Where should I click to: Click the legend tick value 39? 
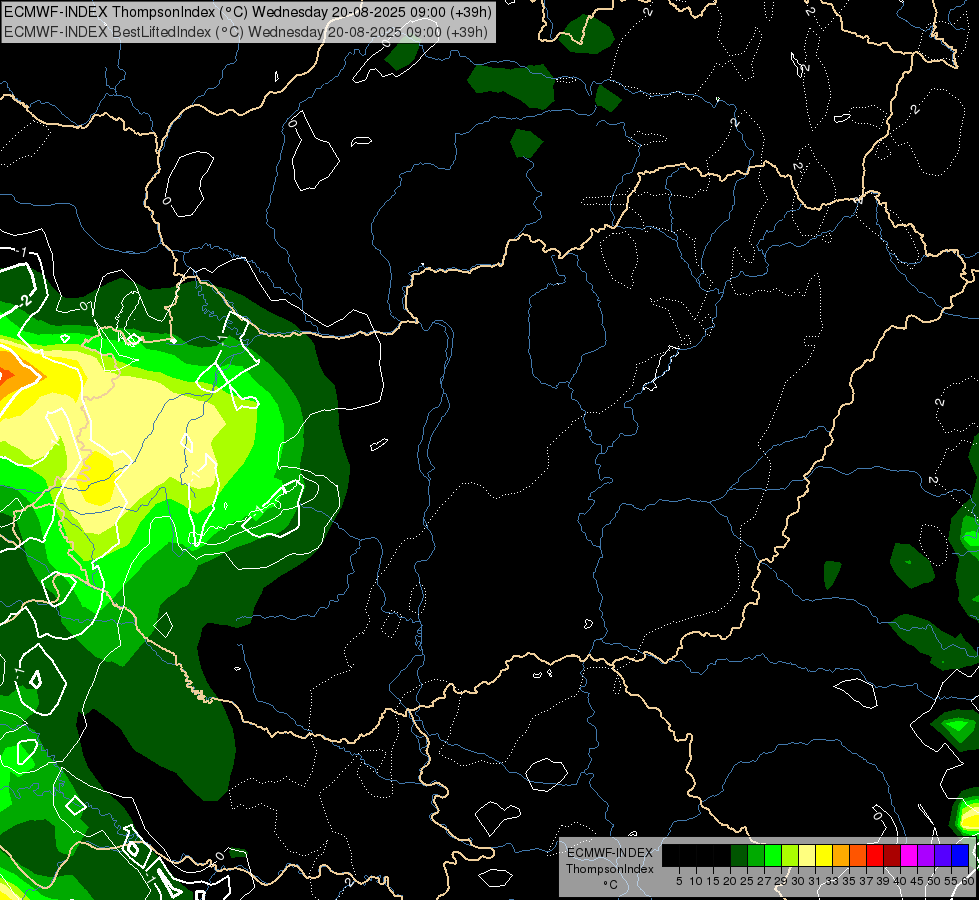[x=883, y=881]
